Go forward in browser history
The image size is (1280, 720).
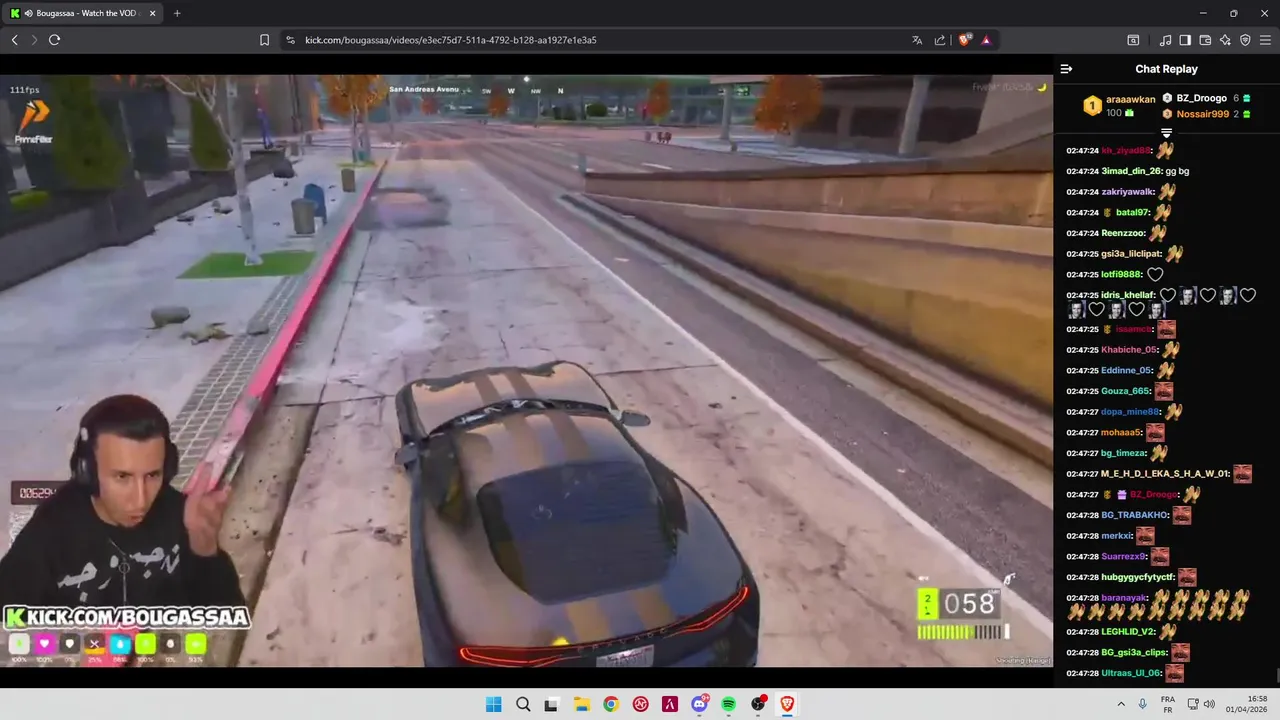[34, 40]
